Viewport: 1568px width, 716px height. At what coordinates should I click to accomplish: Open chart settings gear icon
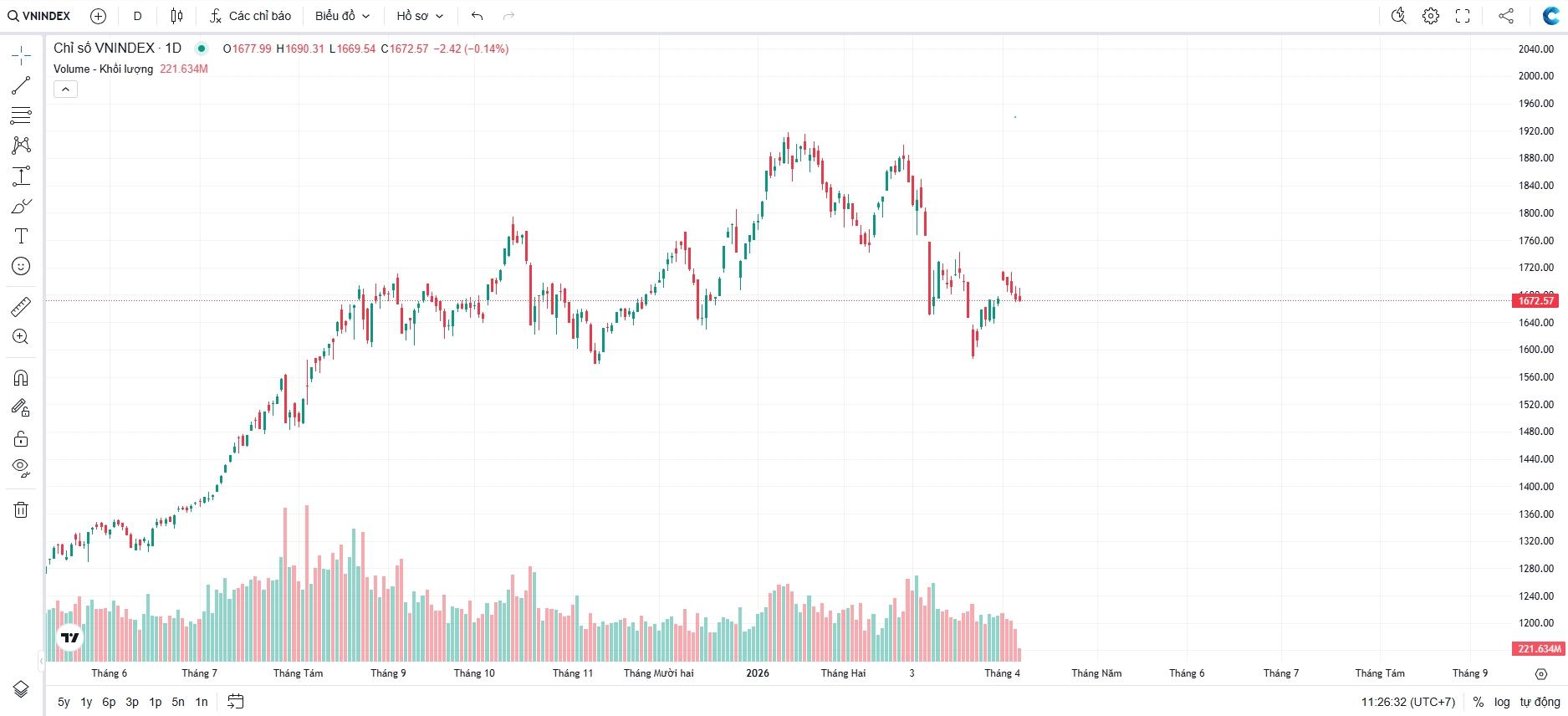click(x=1431, y=16)
